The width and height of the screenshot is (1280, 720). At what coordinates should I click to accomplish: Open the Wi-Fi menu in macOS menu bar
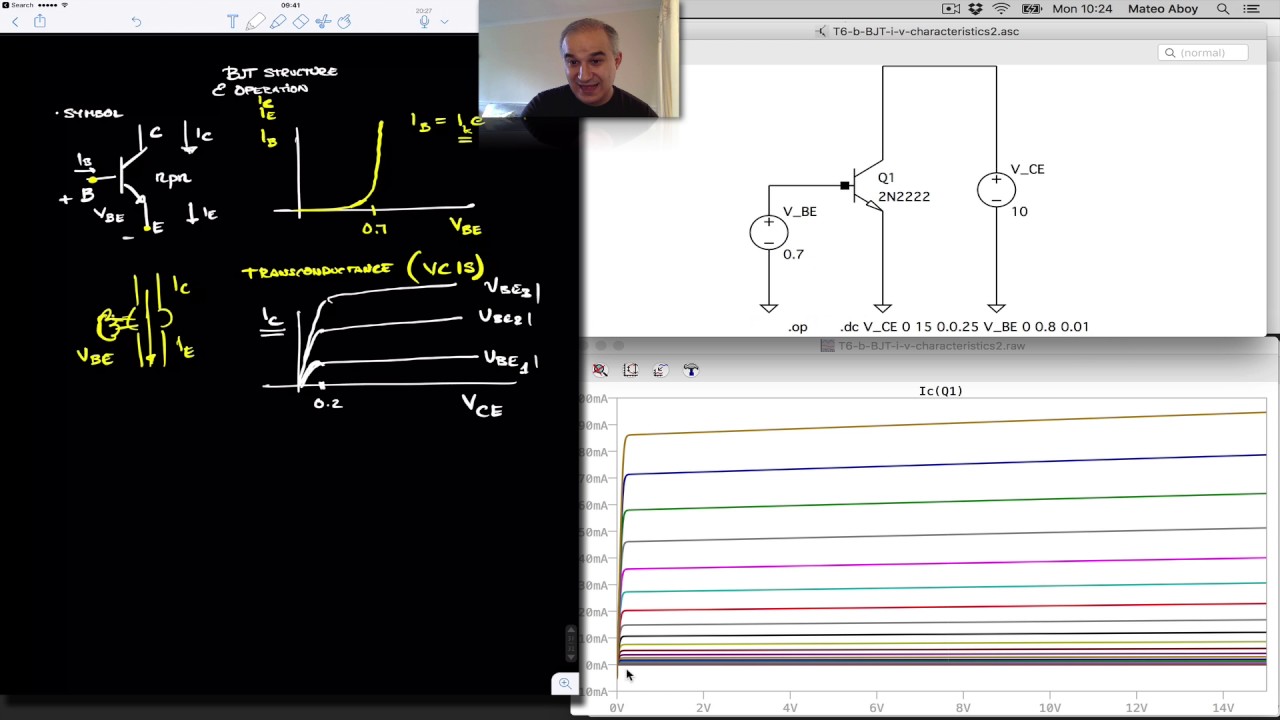[1001, 9]
